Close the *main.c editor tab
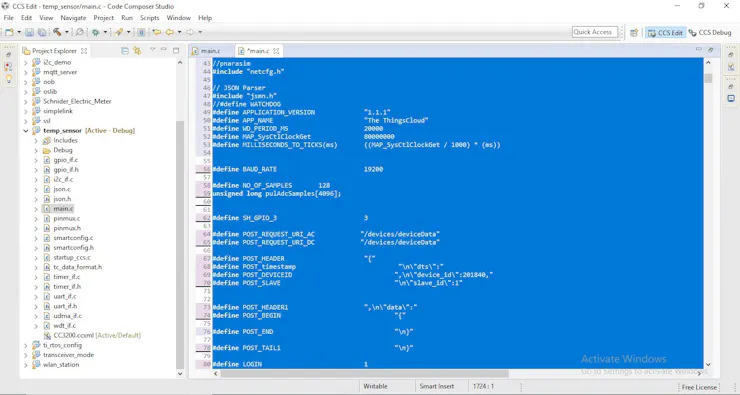Image resolution: width=740 pixels, height=395 pixels. point(277,50)
